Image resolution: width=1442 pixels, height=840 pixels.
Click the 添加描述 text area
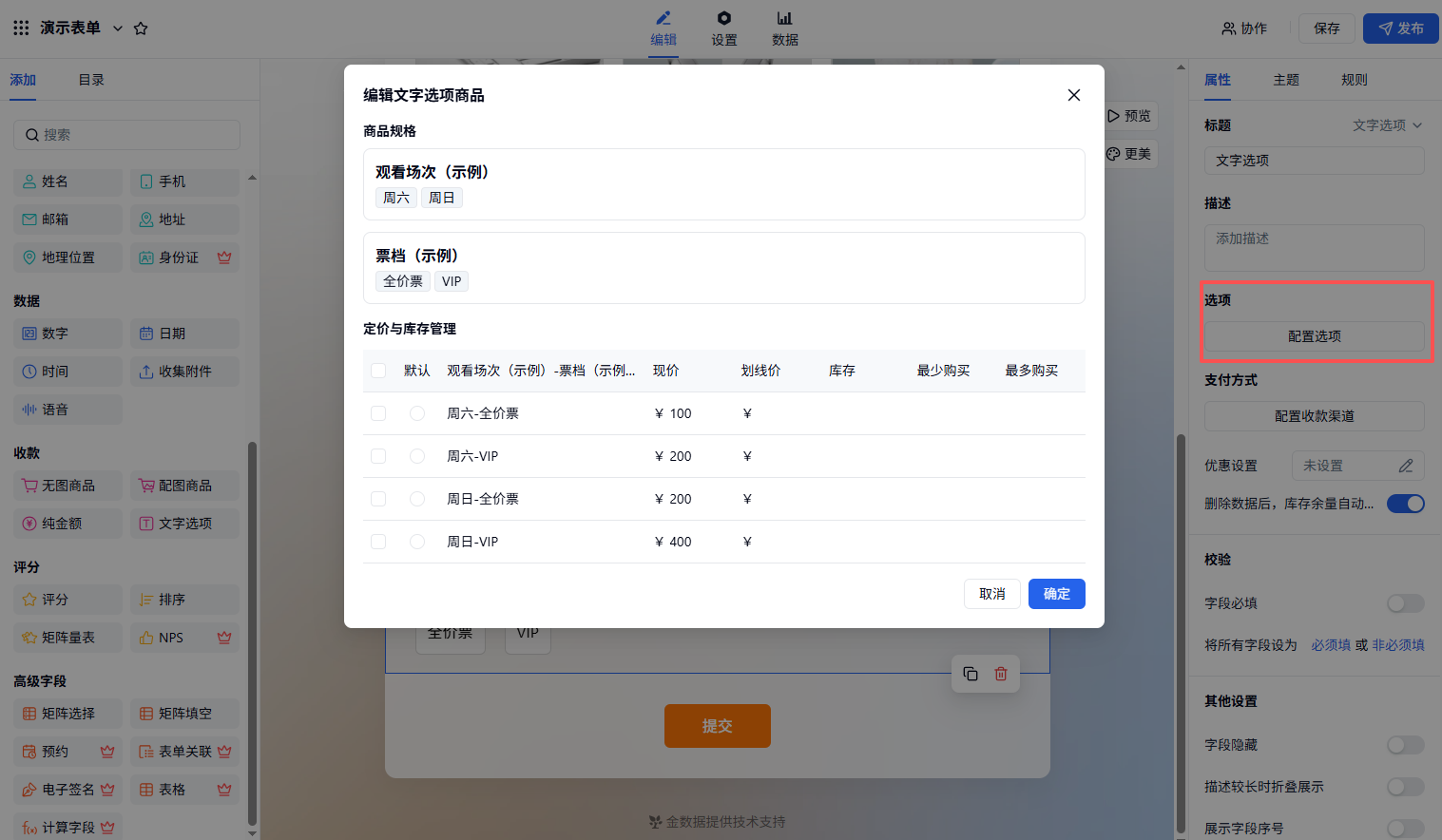(1314, 248)
